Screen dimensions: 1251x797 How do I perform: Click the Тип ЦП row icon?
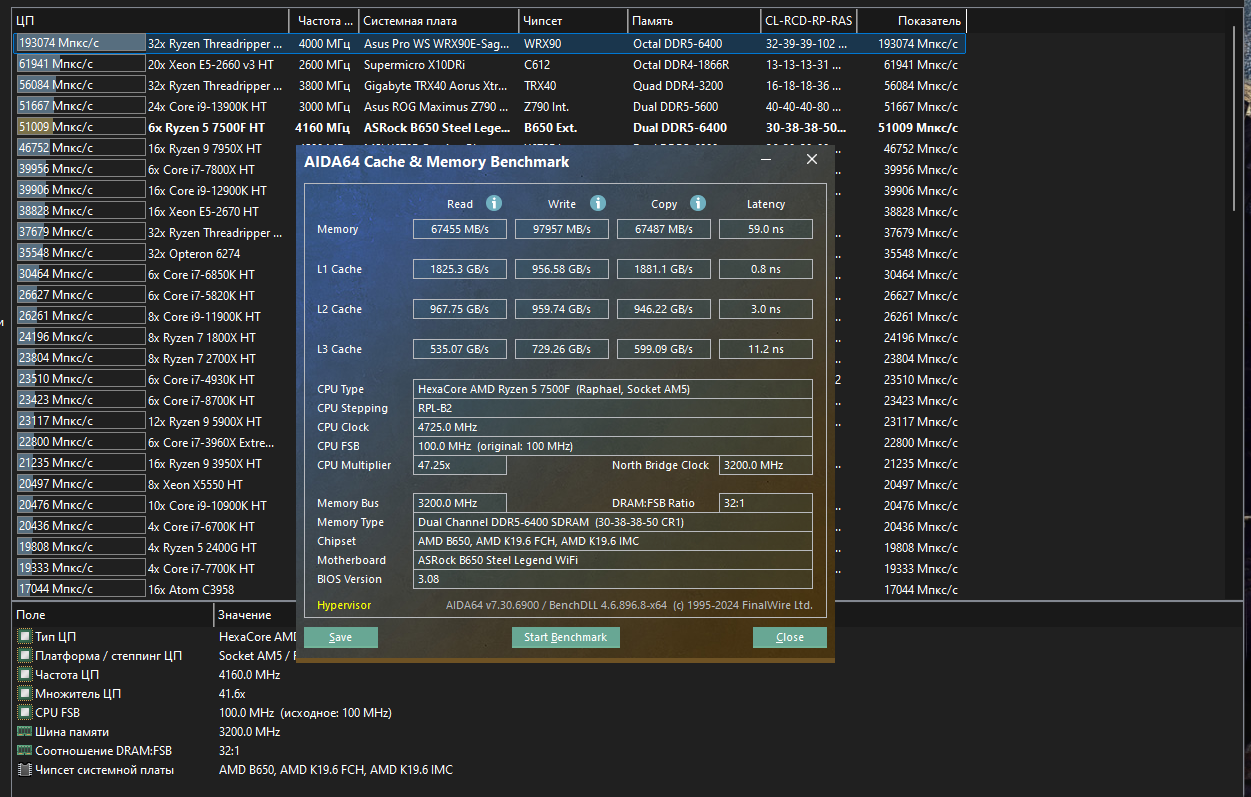(x=24, y=637)
